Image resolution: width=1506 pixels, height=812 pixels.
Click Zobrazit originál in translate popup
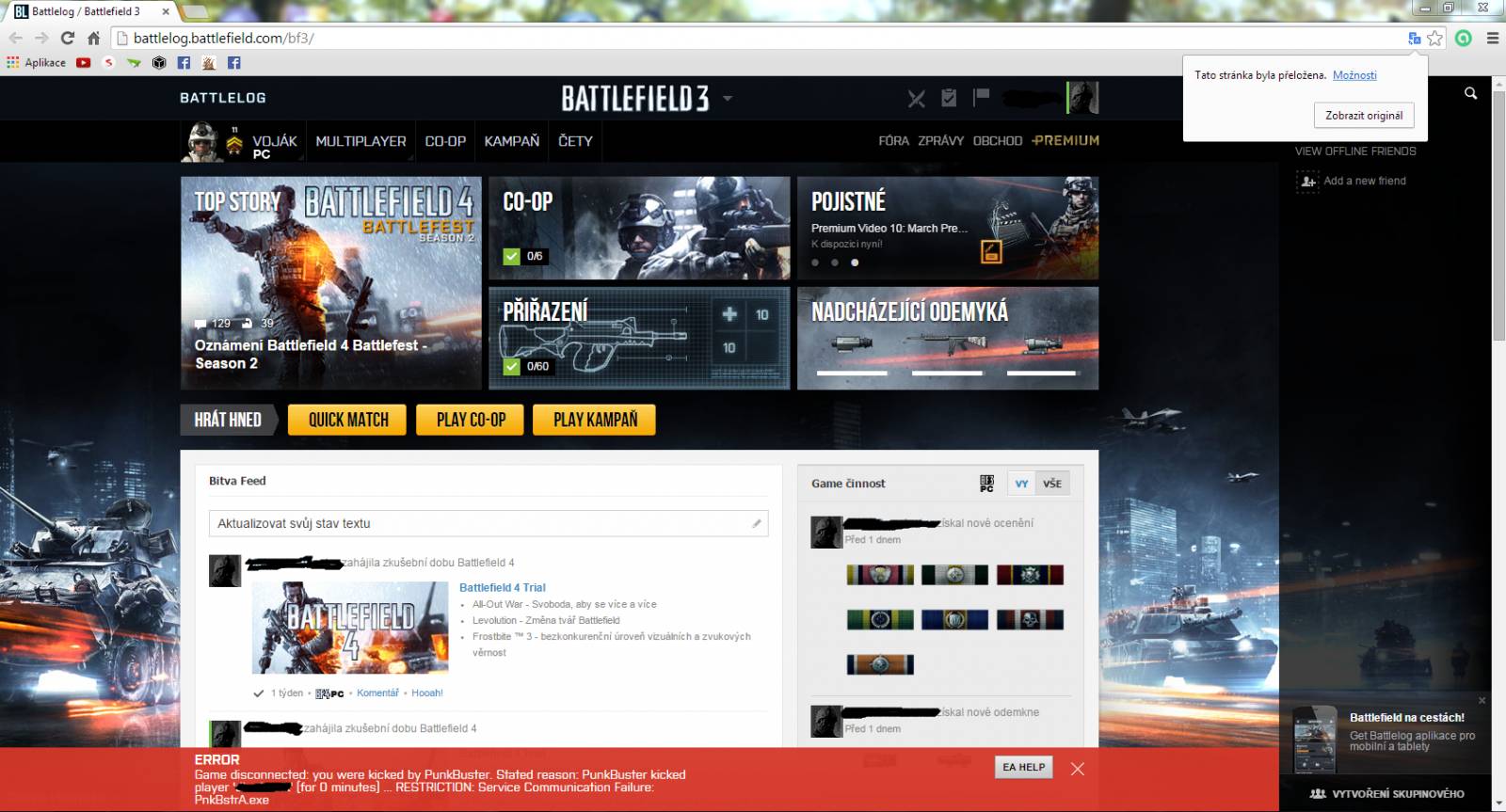[x=1363, y=116]
